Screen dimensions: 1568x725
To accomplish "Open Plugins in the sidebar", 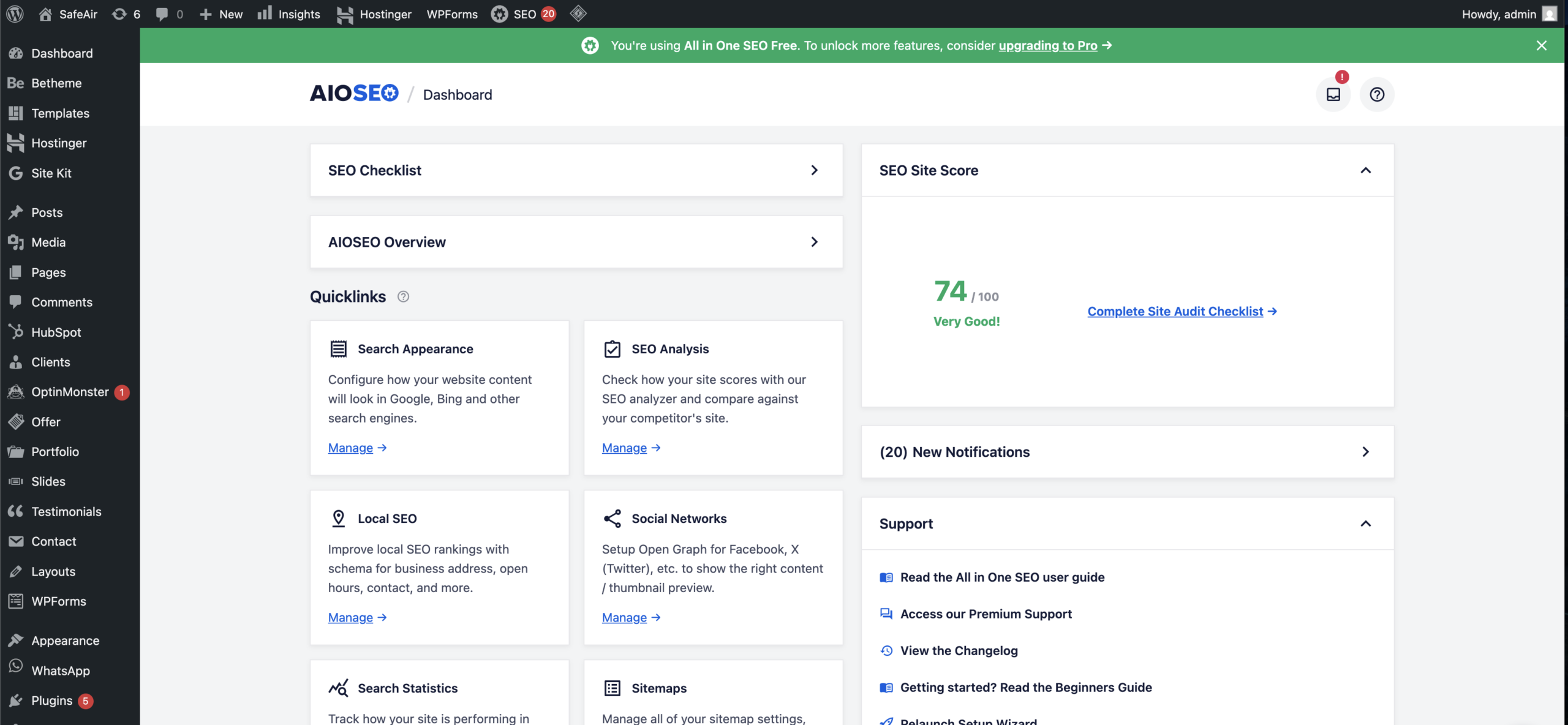I will (x=70, y=701).
